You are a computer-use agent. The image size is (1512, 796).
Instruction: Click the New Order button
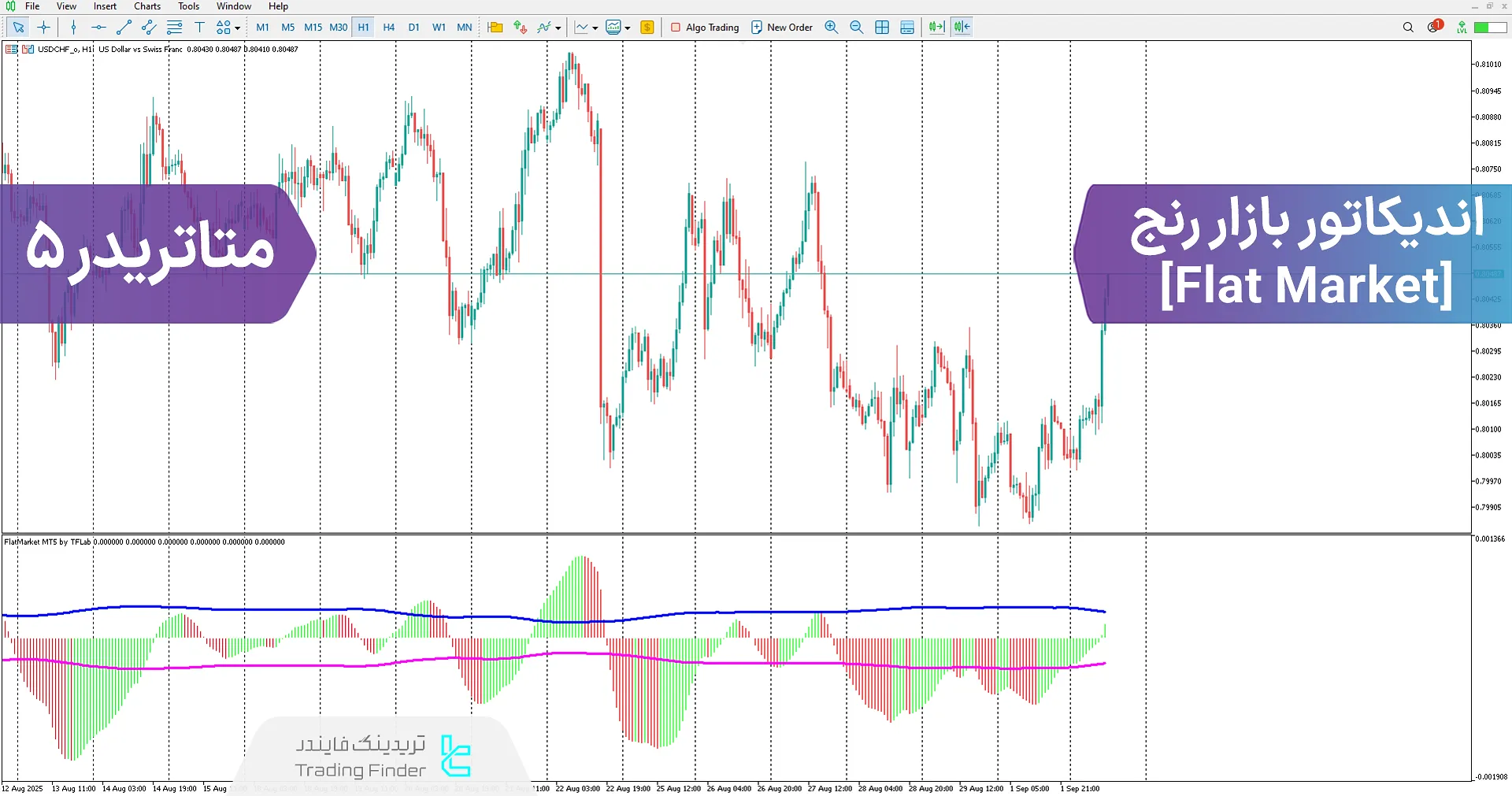[781, 28]
